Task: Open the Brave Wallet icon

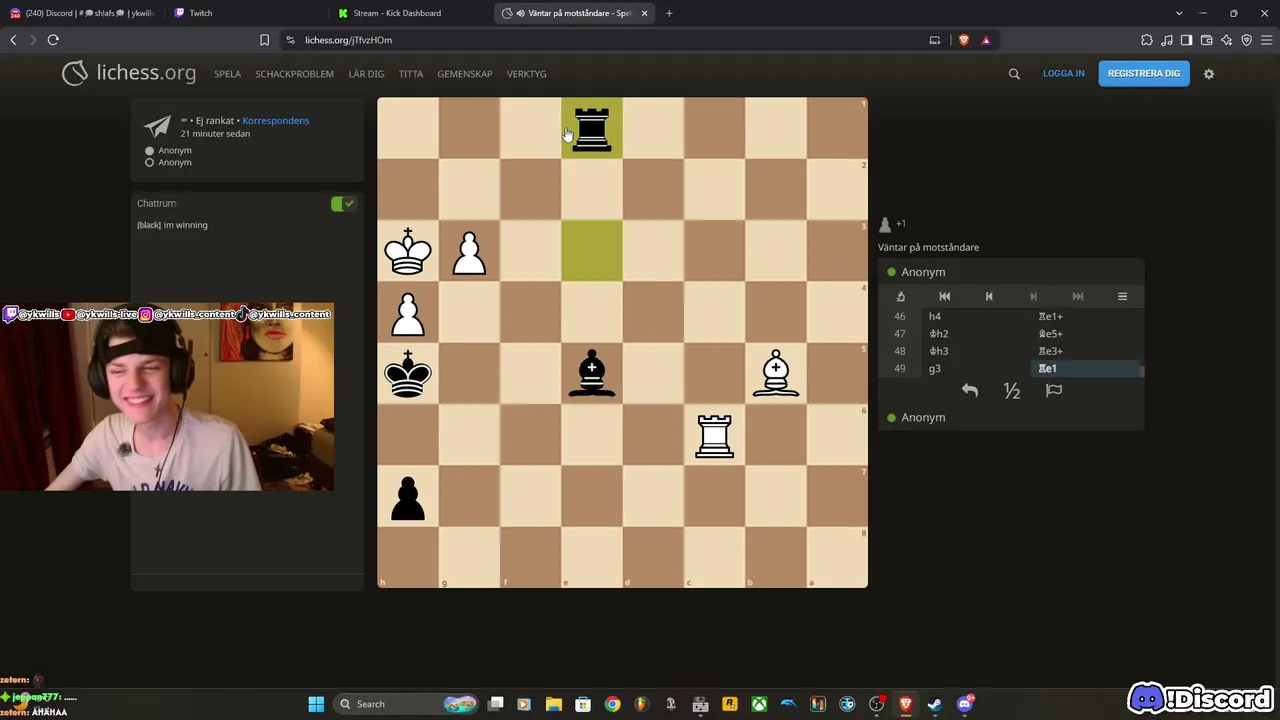Action: coord(1206,40)
